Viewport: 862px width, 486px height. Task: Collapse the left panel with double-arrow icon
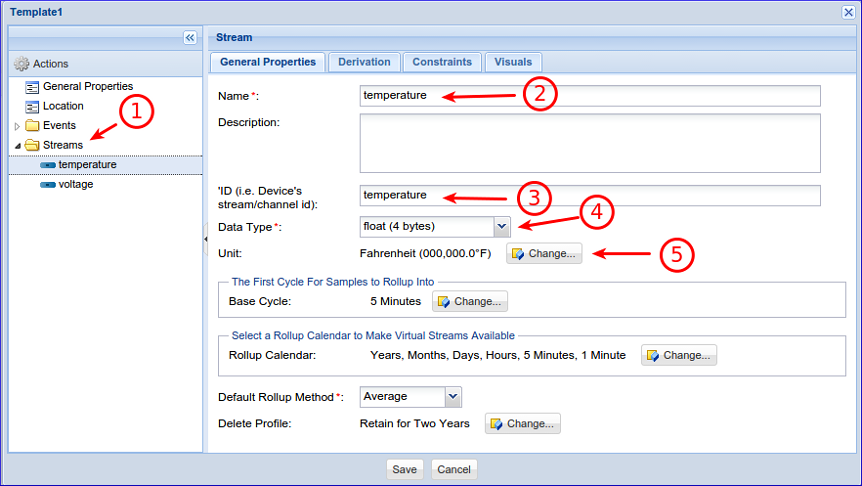tap(190, 37)
